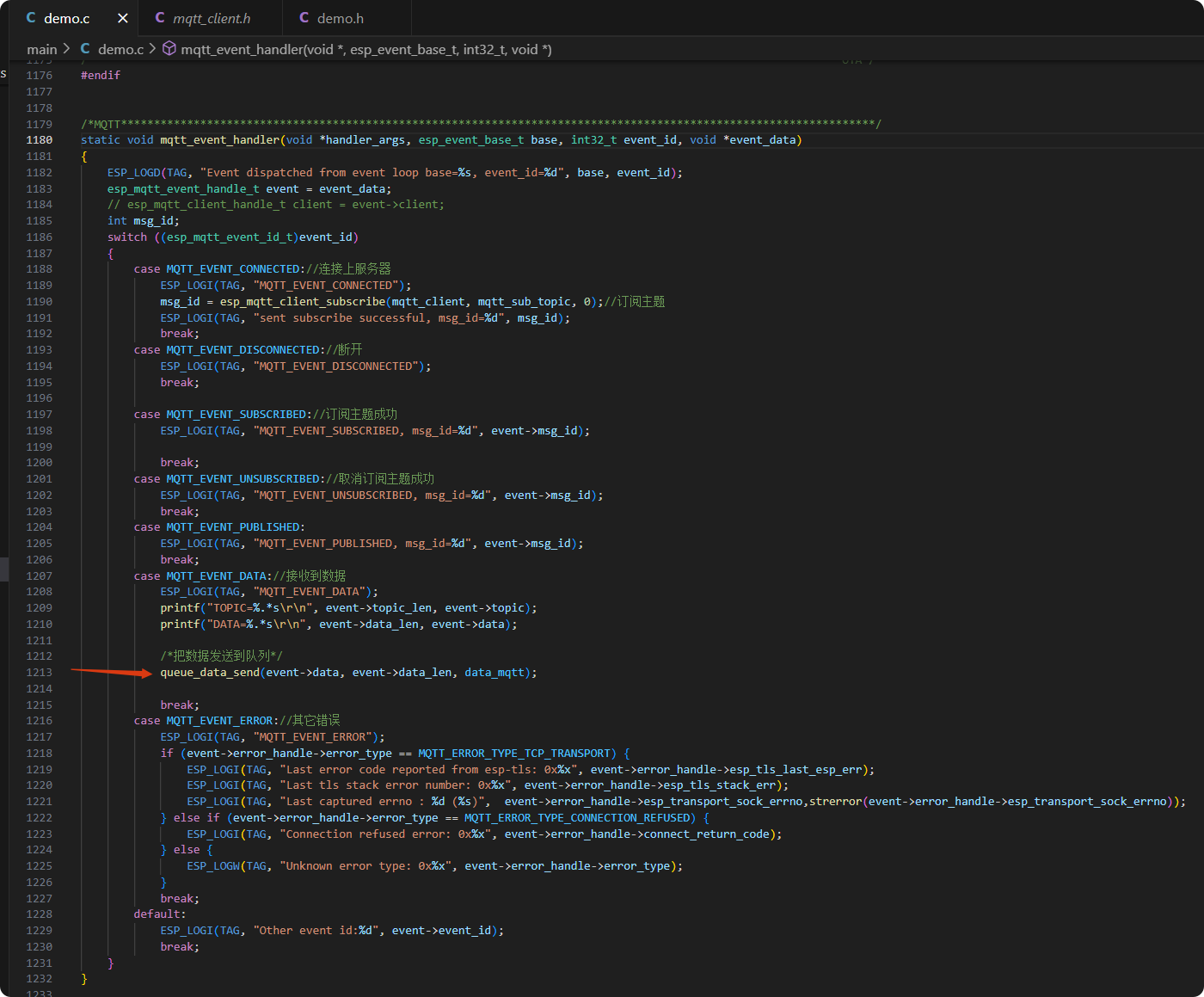Screen dimensions: 1204x997
Task: Click the C icon in the breadcrumb bar
Action: [85, 49]
